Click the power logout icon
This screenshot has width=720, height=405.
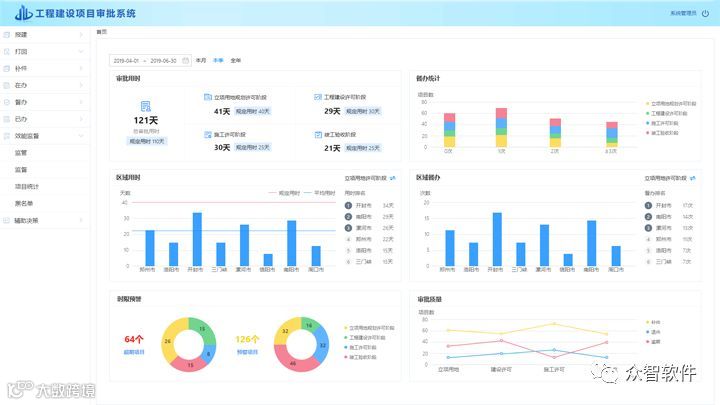[x=705, y=13]
